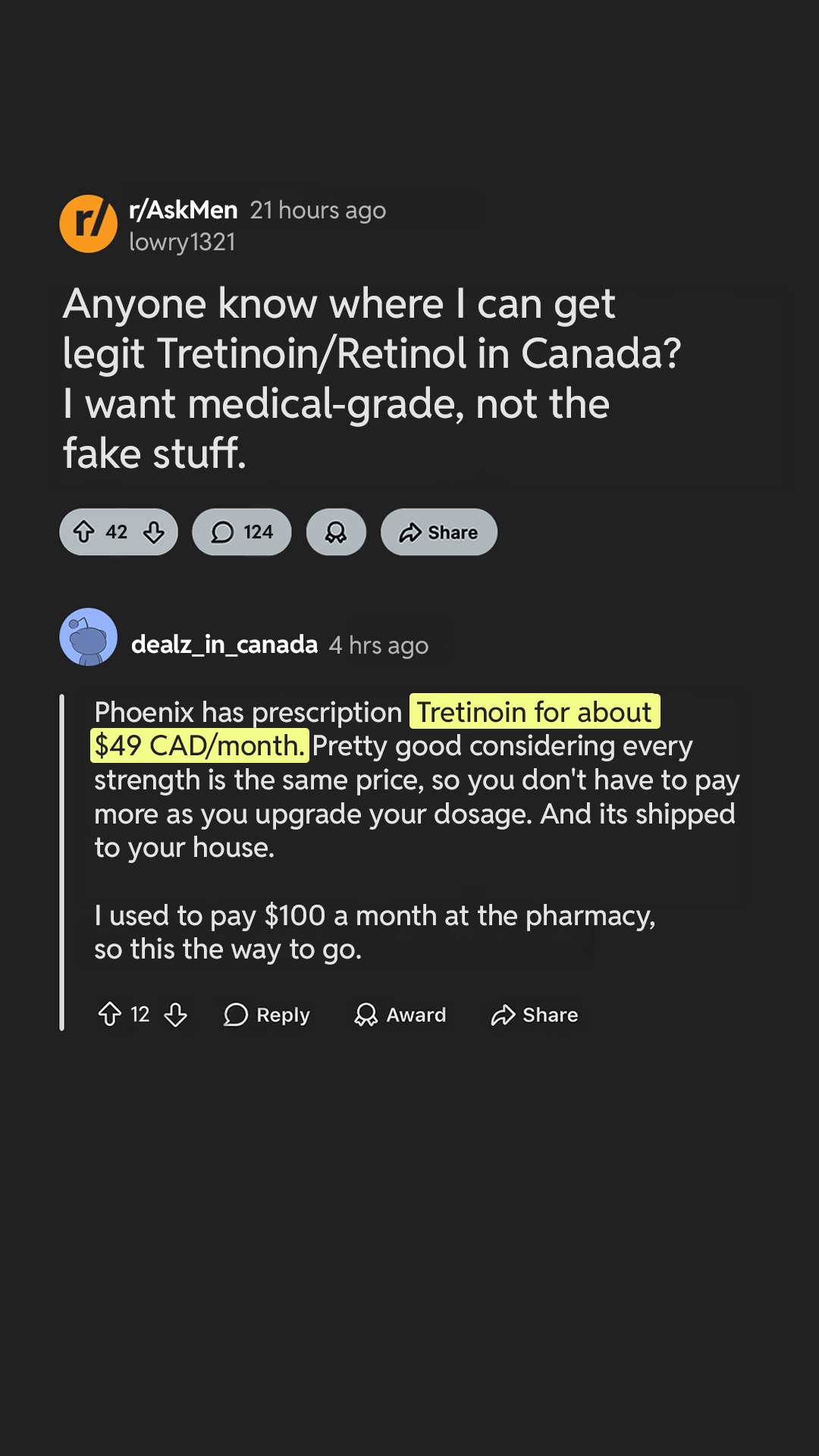
Task: Visit dealz_in_canada's user profile
Action: pos(224,645)
